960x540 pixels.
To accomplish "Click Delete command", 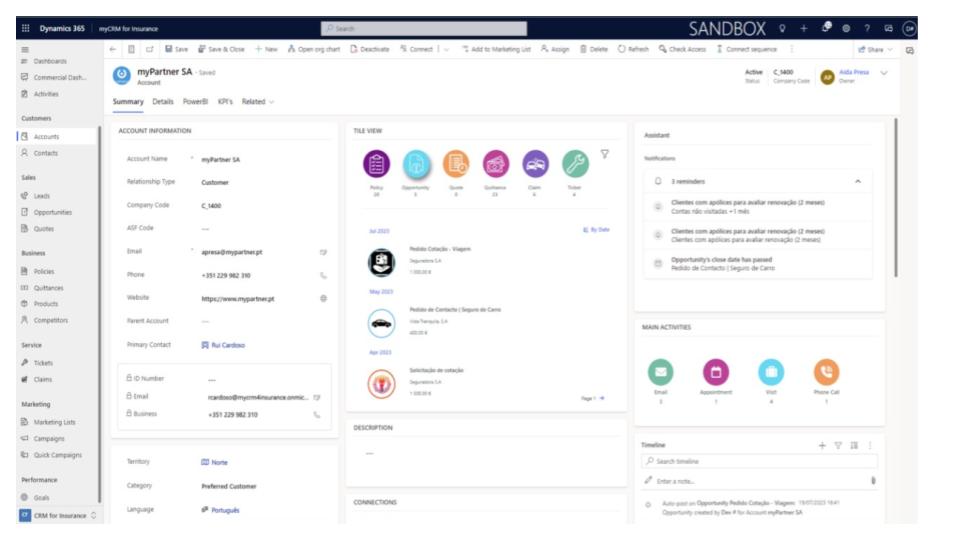I will [x=594, y=49].
